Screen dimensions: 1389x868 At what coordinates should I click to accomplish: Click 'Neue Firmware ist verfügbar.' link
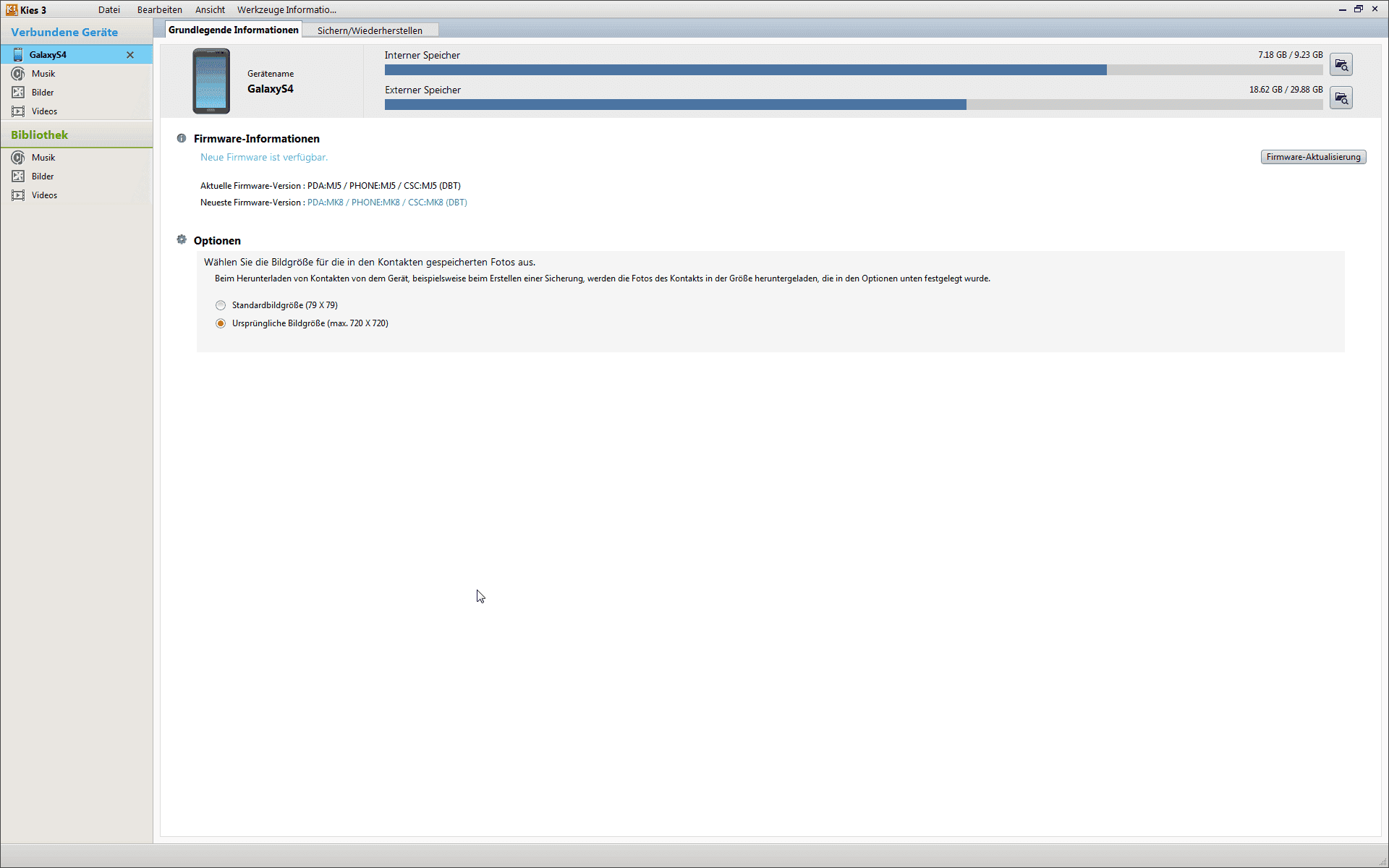click(264, 157)
